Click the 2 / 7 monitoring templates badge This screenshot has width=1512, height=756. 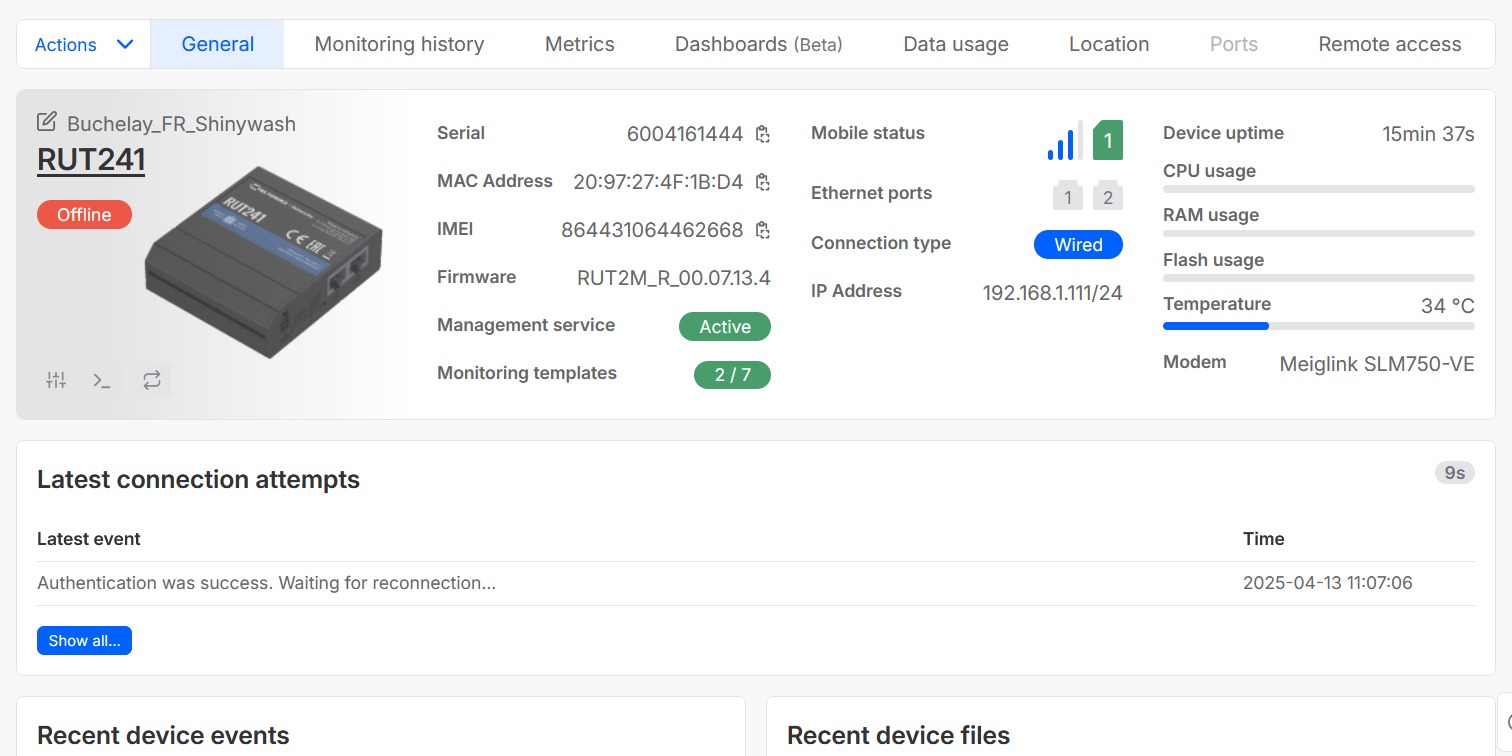click(732, 375)
